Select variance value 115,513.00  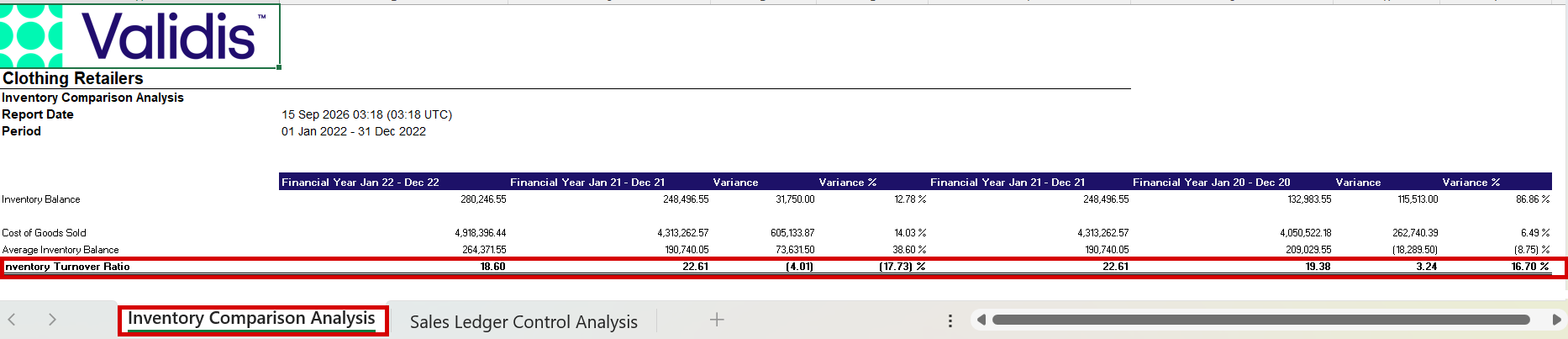(x=1418, y=199)
